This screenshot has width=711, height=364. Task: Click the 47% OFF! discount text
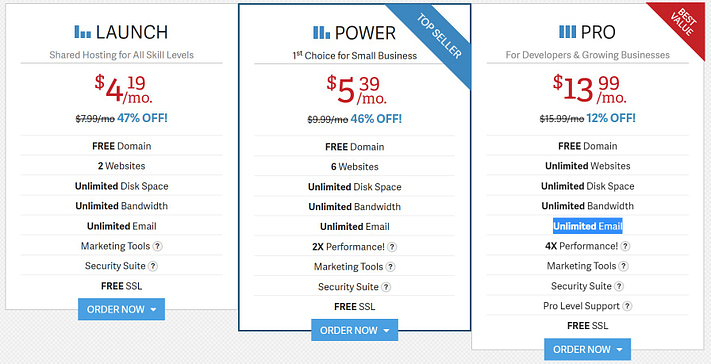point(142,118)
